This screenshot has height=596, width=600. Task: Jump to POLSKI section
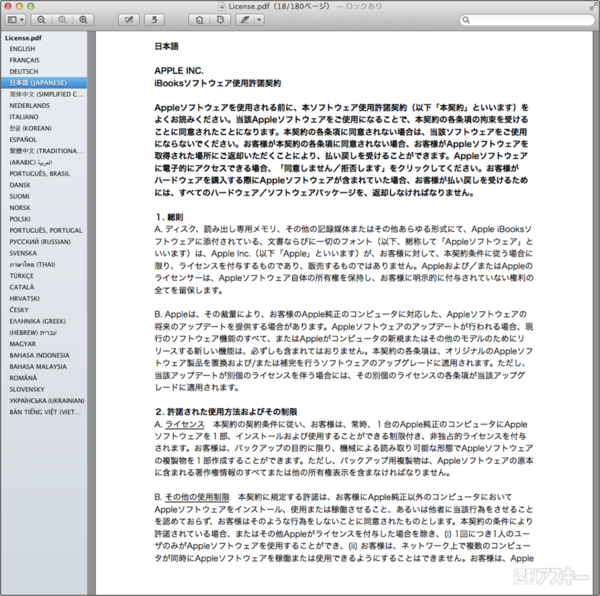(x=20, y=219)
